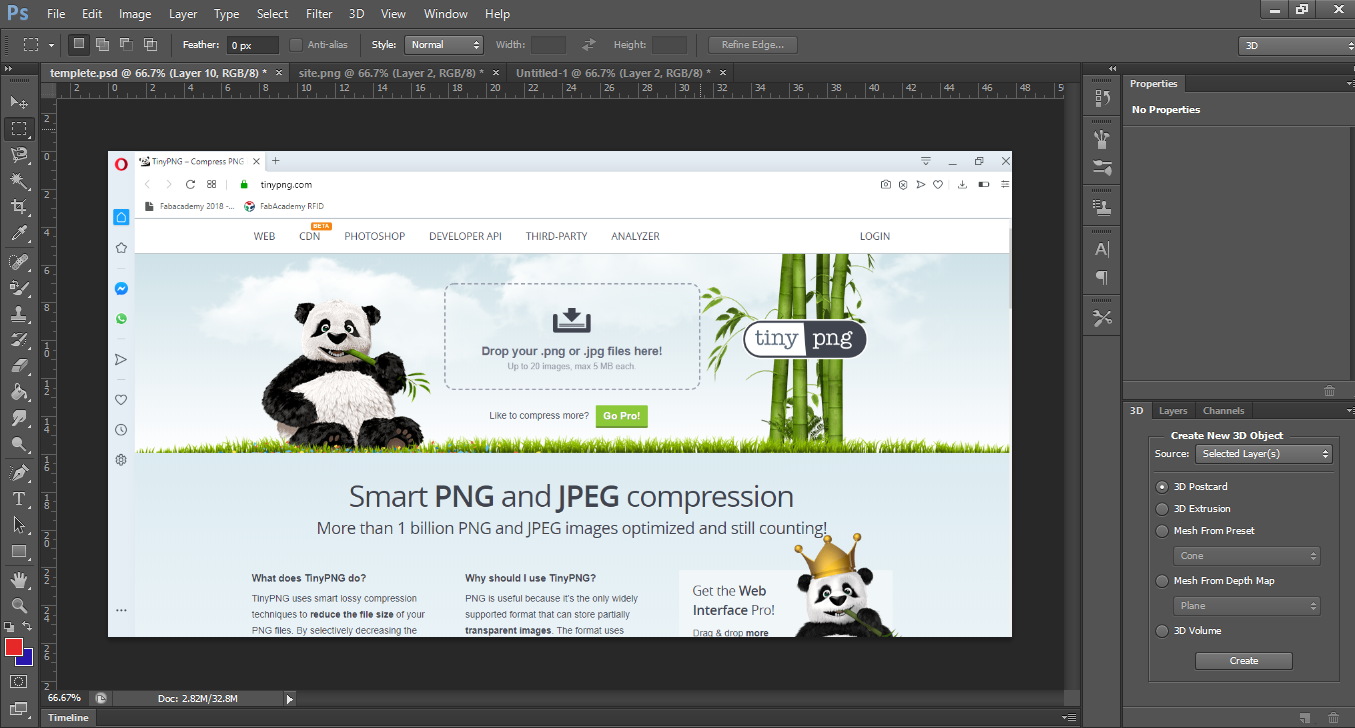Image resolution: width=1355 pixels, height=728 pixels.
Task: Open the Image menu
Action: 135,14
